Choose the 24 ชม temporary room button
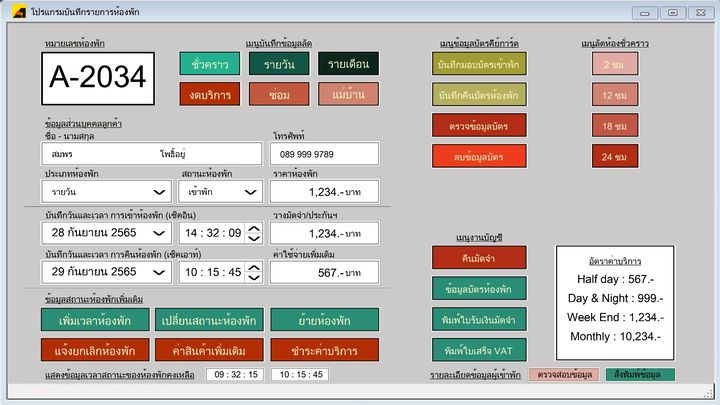This screenshot has height=405, width=720. click(614, 156)
